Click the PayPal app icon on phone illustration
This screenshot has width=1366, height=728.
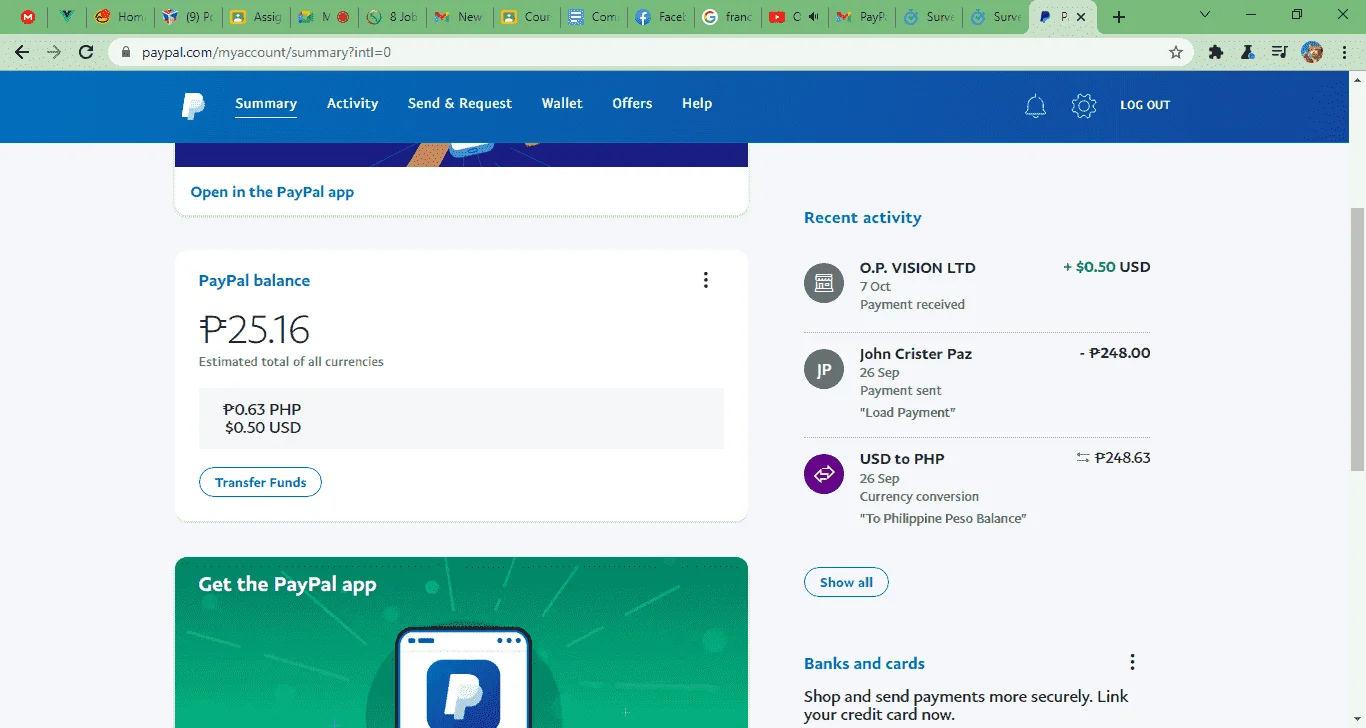point(463,694)
